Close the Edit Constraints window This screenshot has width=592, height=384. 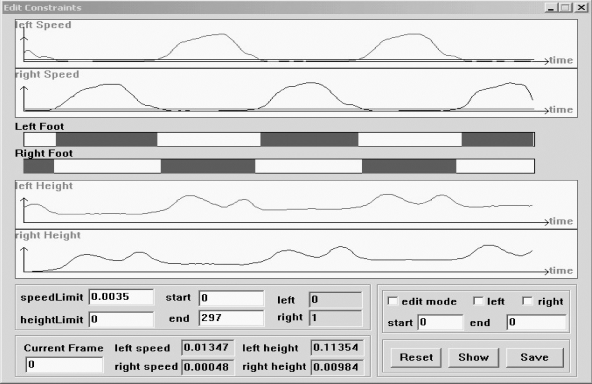pyautogui.click(x=581, y=8)
